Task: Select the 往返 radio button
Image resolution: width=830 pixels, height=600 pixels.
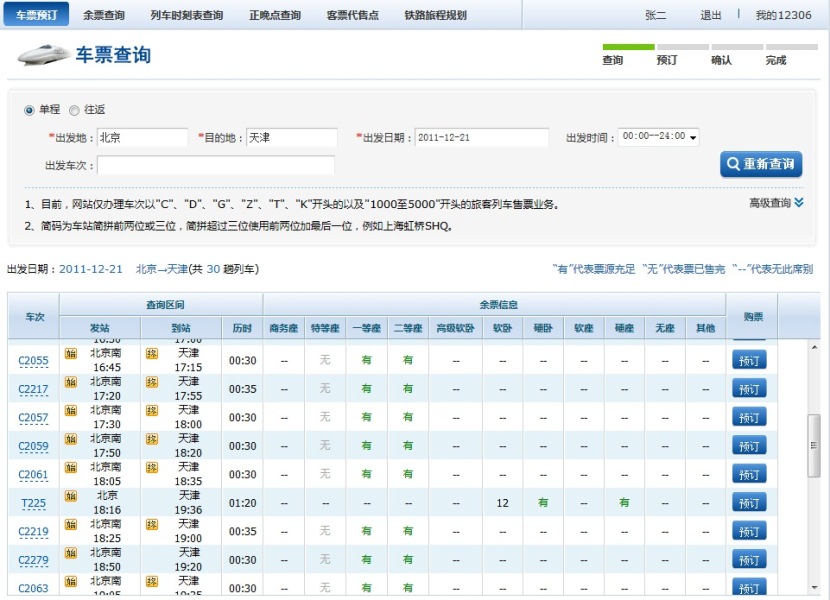Action: pyautogui.click(x=74, y=110)
